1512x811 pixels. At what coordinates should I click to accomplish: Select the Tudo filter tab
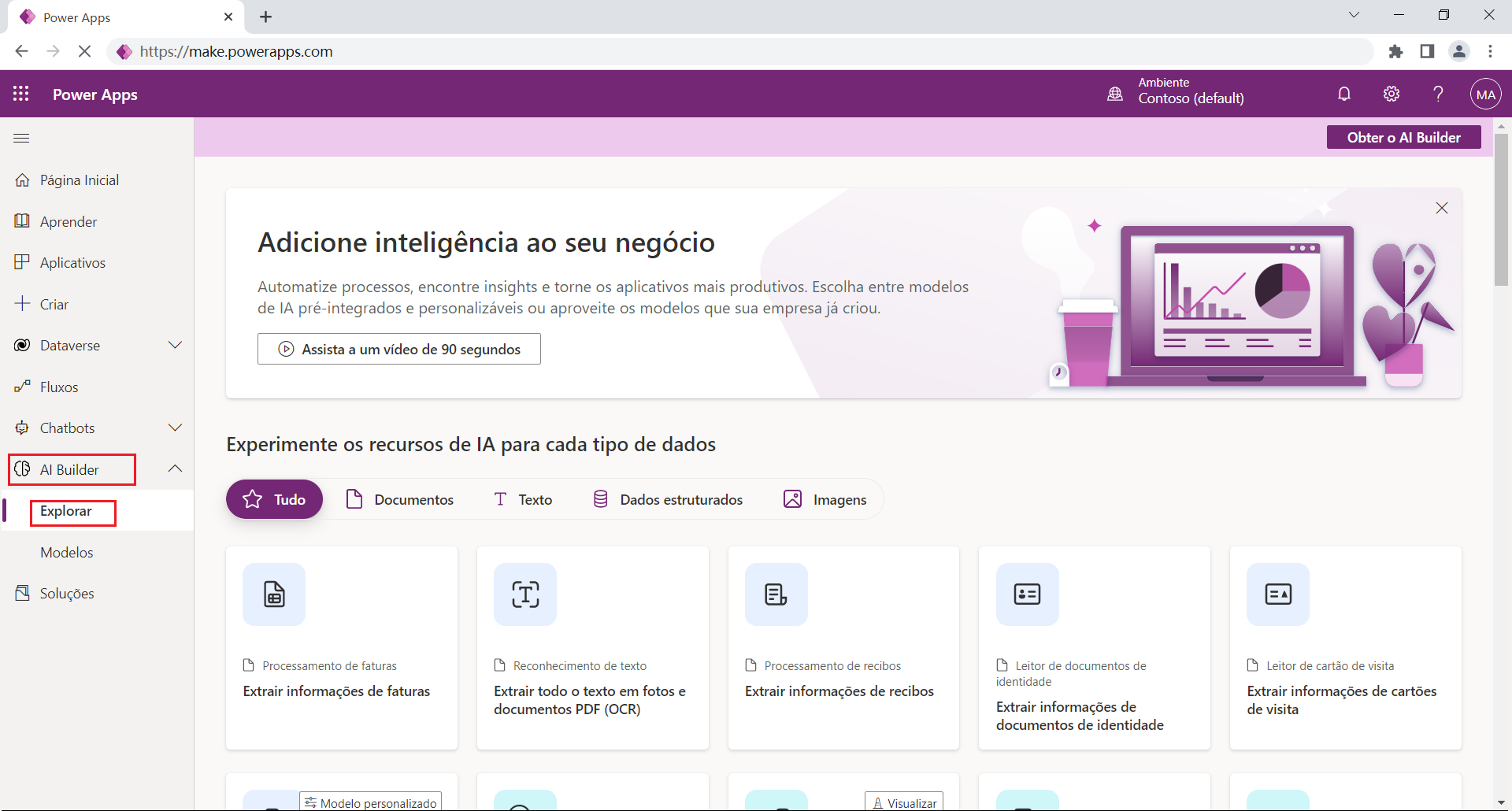(274, 499)
